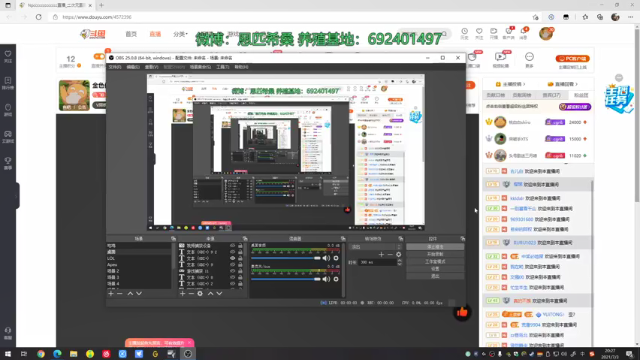Remove the selected OBS scene

pyautogui.click(x=120, y=293)
